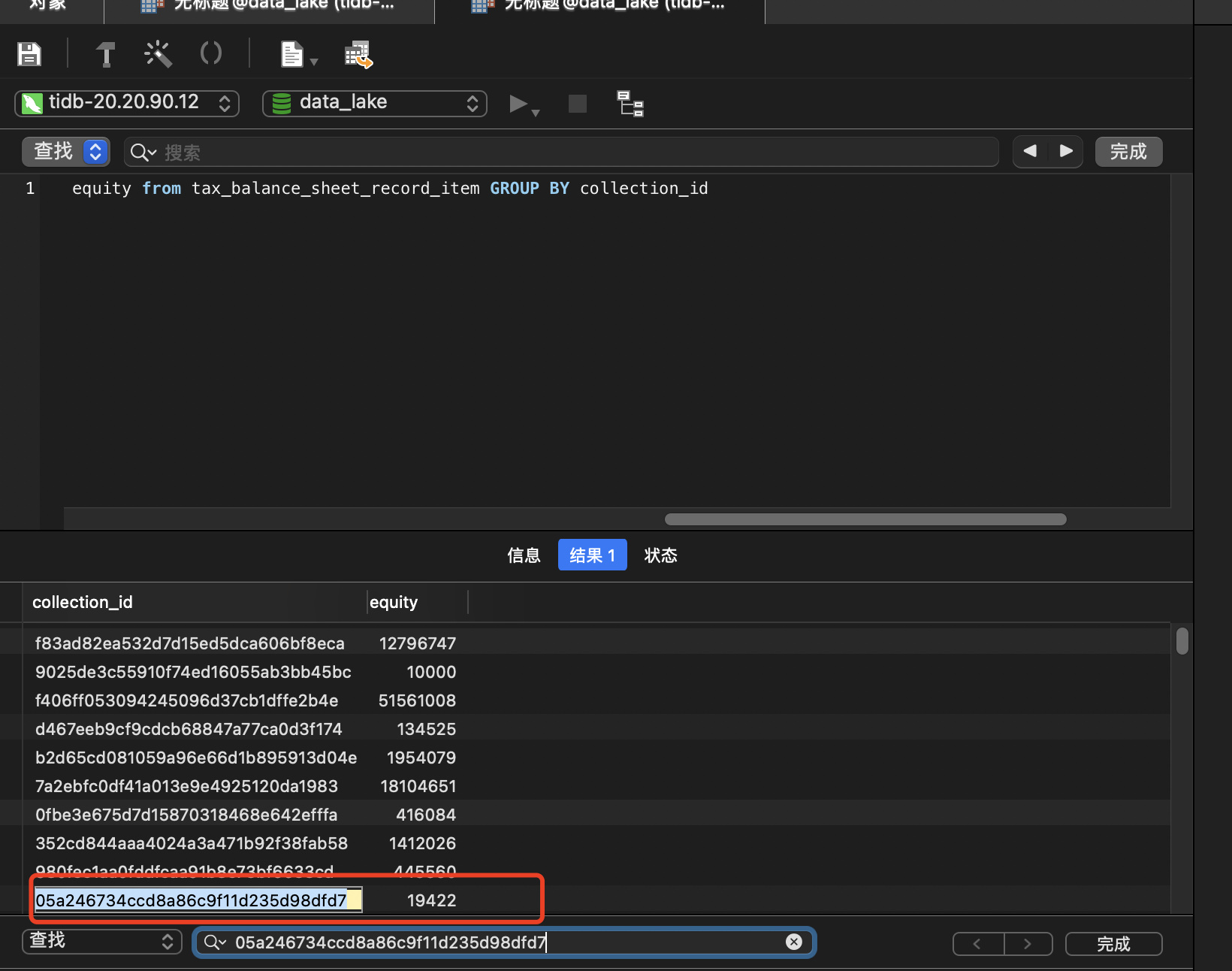
Task: Click the upper 搜索 search input field
Action: 571,153
